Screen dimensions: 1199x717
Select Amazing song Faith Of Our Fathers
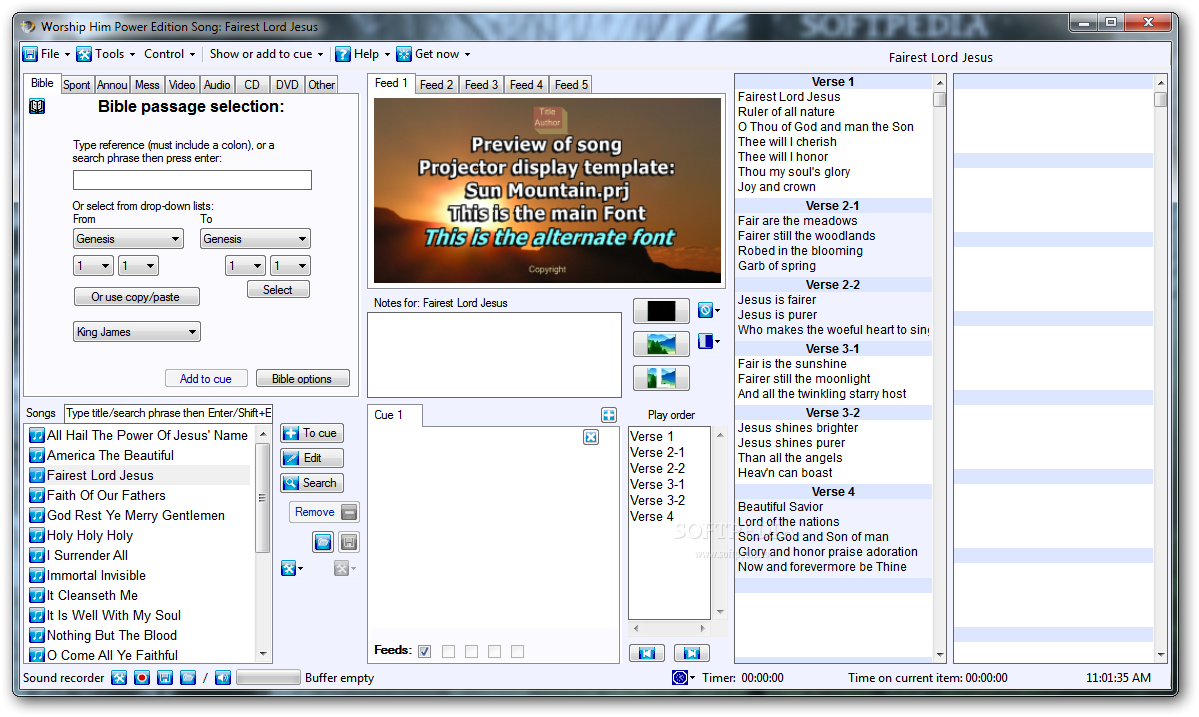tap(106, 495)
